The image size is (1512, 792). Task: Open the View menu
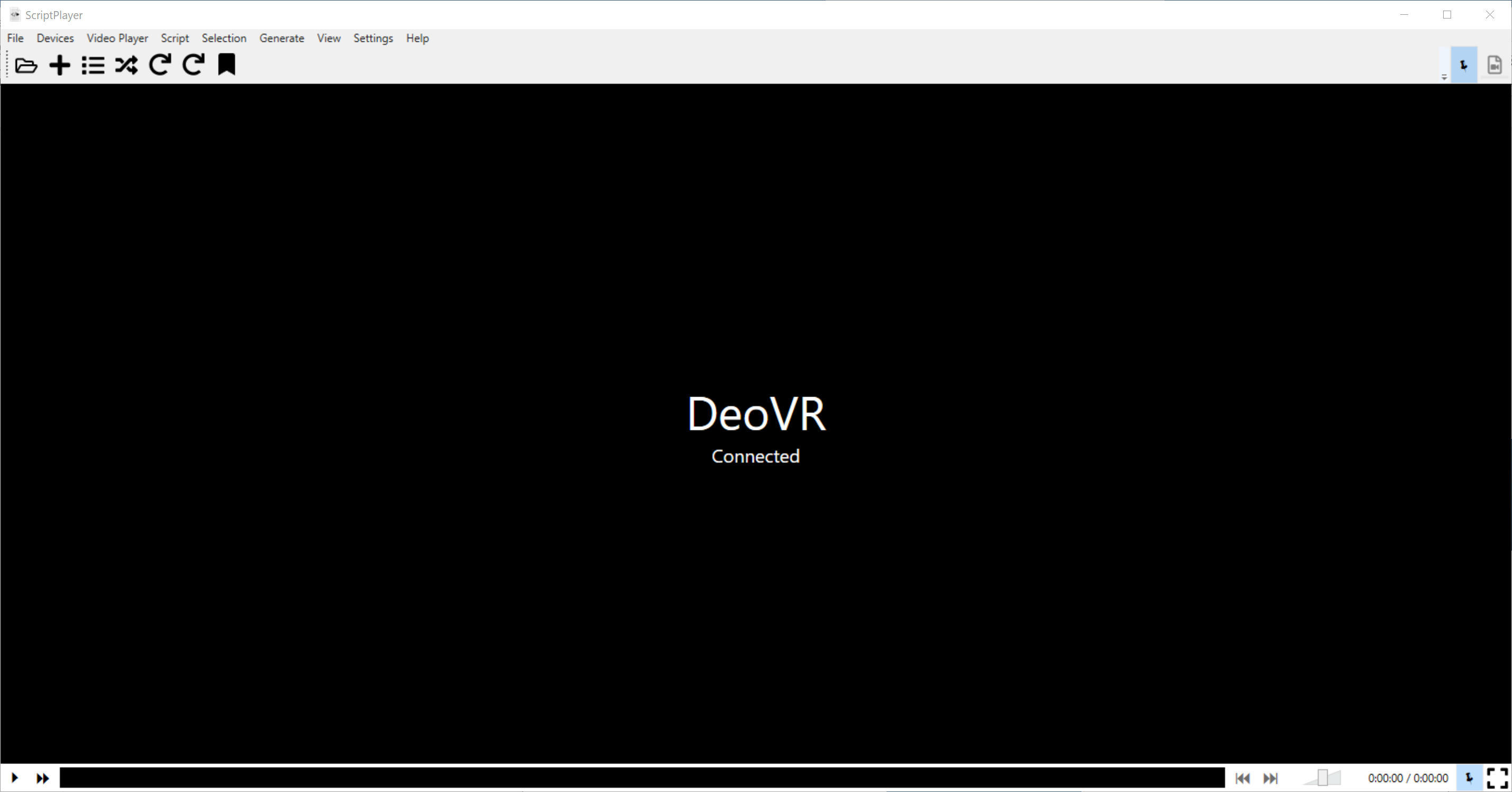coord(329,38)
